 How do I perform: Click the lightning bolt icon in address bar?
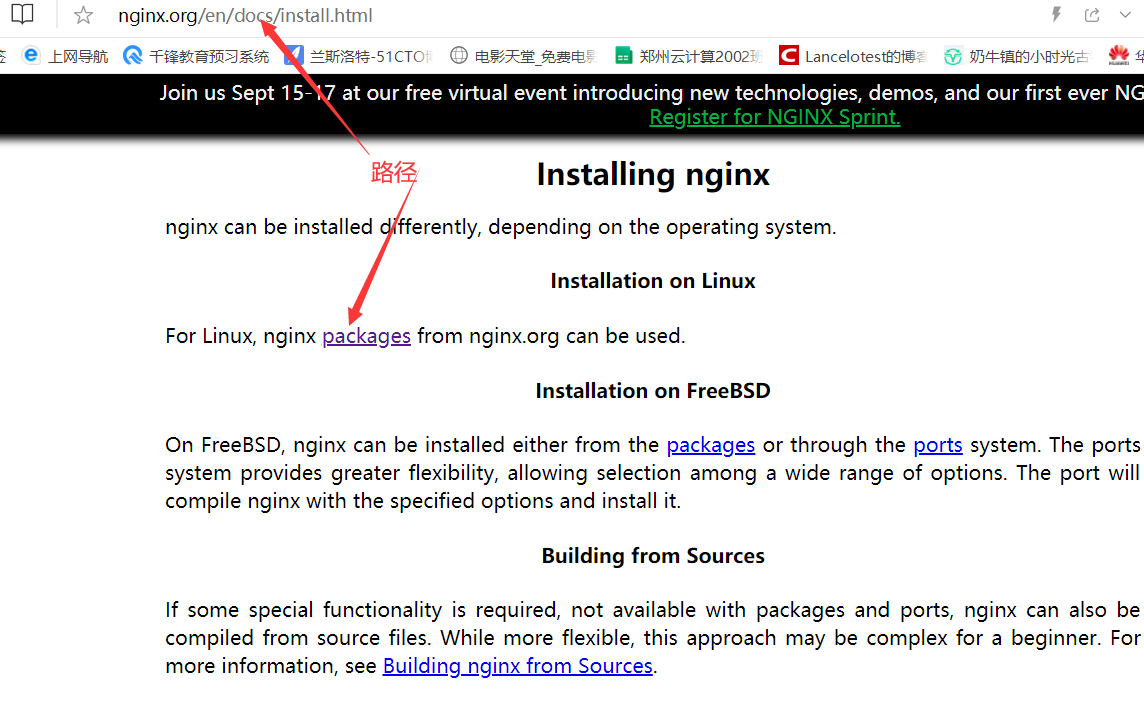point(1056,15)
